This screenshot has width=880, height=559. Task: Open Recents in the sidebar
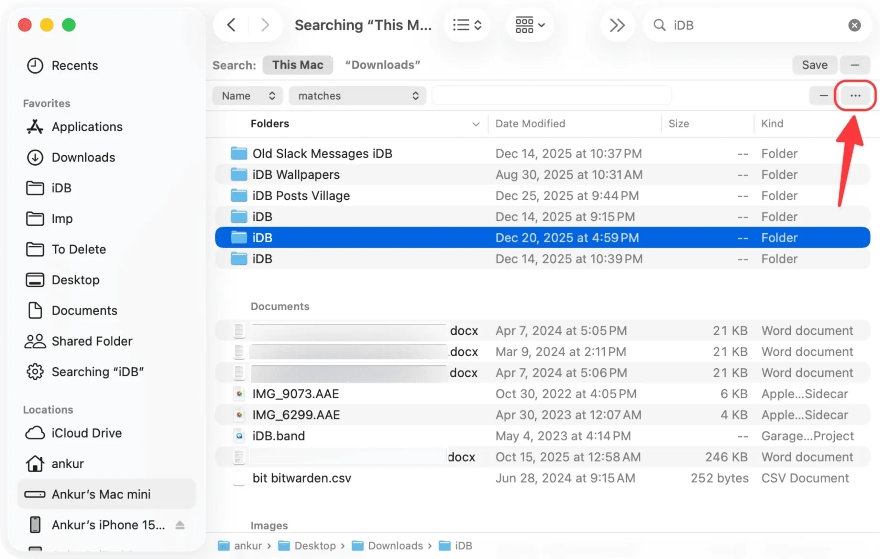pos(107,66)
